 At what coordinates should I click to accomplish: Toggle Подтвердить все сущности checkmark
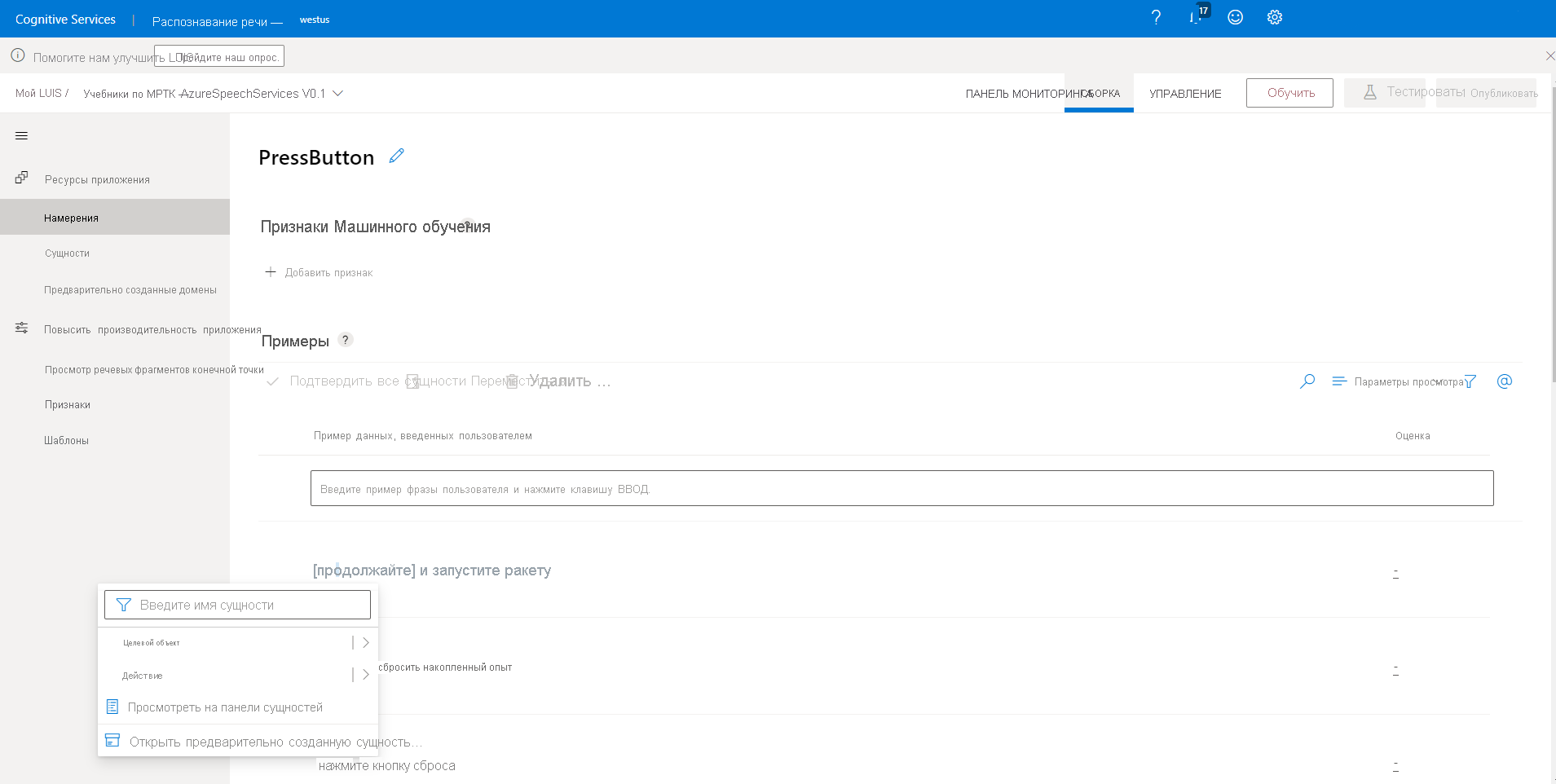click(274, 381)
